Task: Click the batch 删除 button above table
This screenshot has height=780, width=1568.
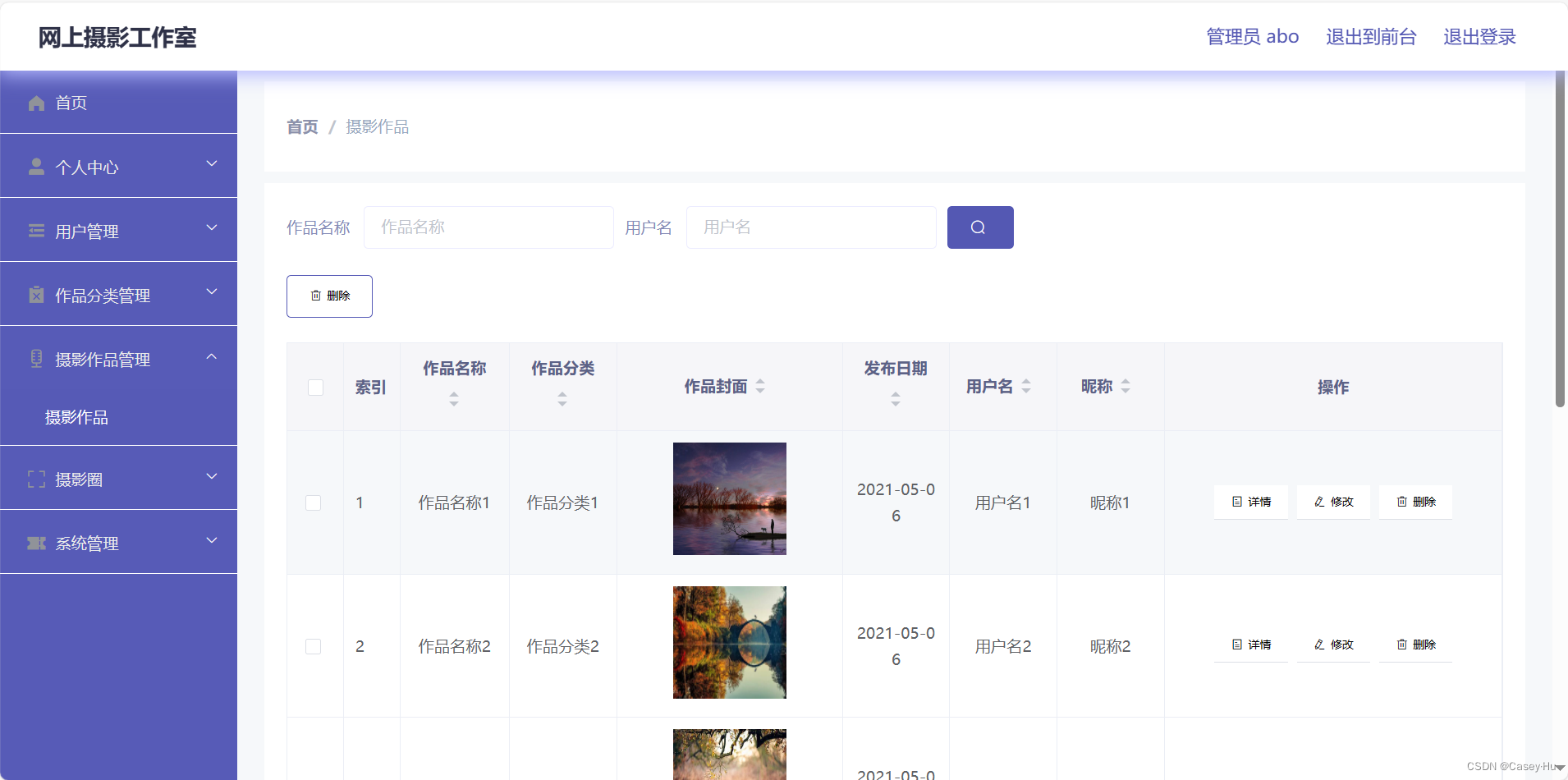Action: point(329,296)
